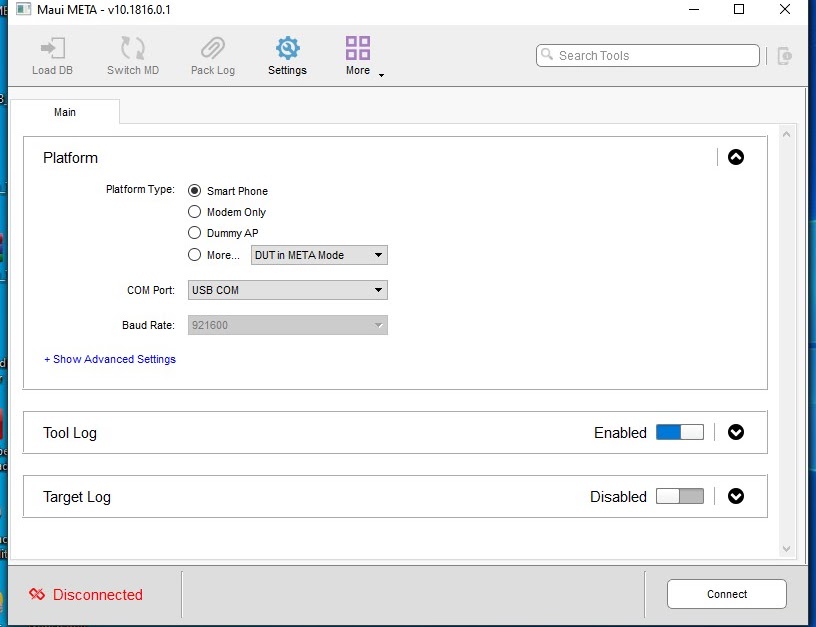
Task: Click the icon right of Search Tools
Action: coord(784,56)
